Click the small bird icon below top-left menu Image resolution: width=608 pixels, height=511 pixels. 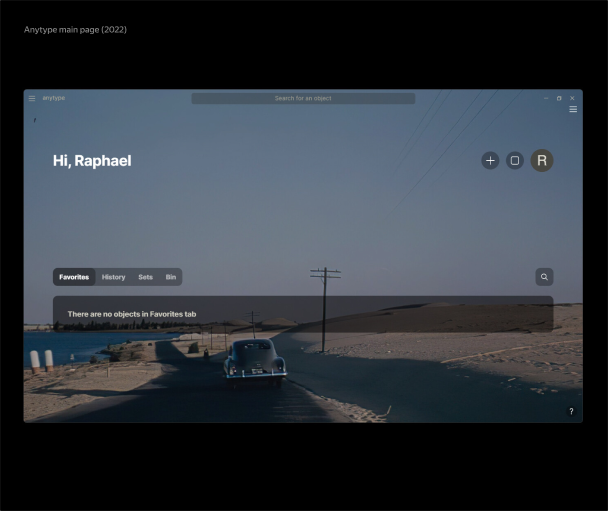(35, 120)
